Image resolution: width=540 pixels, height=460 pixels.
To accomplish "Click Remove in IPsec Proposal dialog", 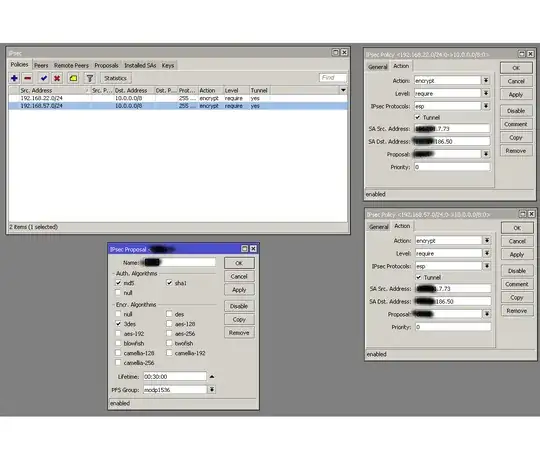I will (x=239, y=333).
